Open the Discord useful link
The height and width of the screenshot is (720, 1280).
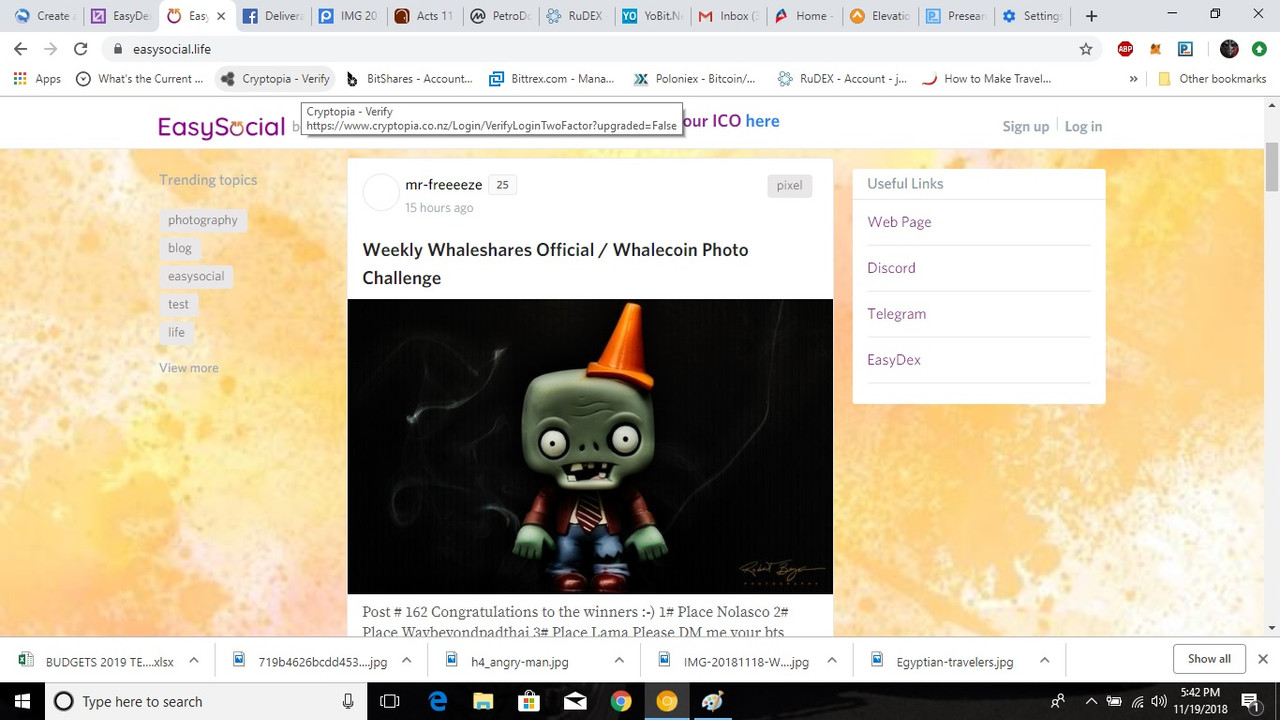pos(891,268)
